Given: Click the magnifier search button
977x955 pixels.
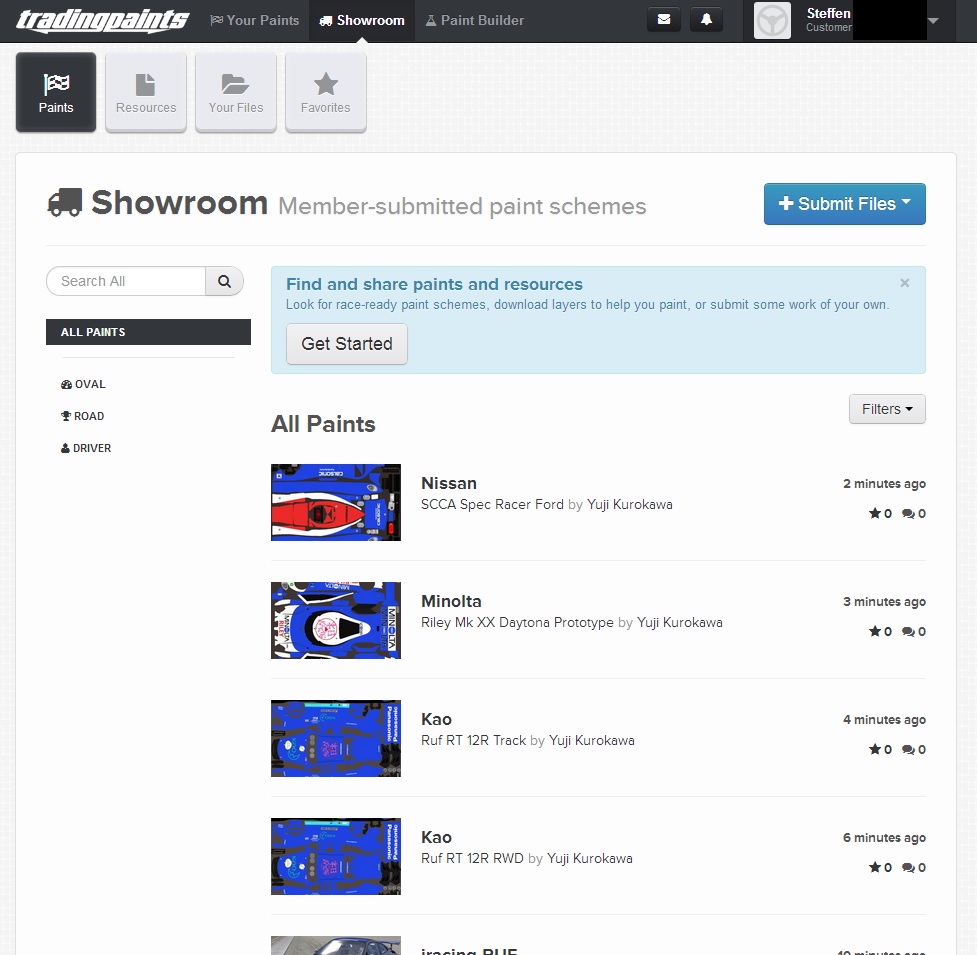Looking at the screenshot, I should pos(224,281).
